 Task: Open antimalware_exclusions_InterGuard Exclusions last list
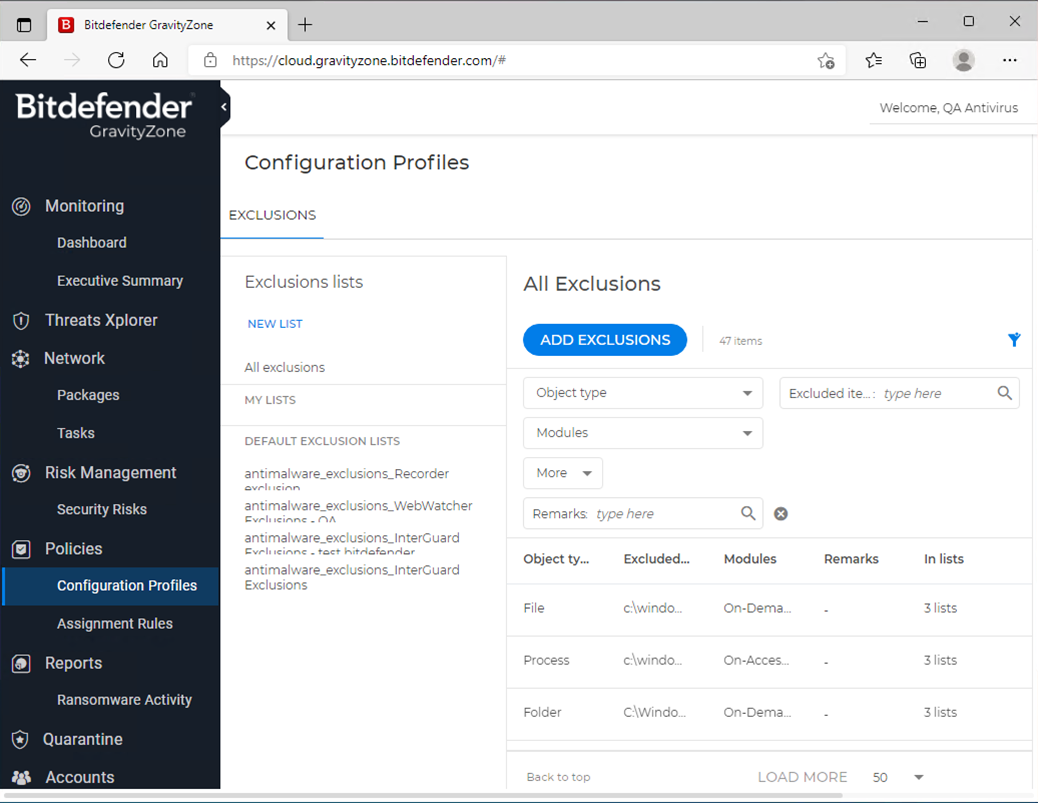(x=352, y=577)
